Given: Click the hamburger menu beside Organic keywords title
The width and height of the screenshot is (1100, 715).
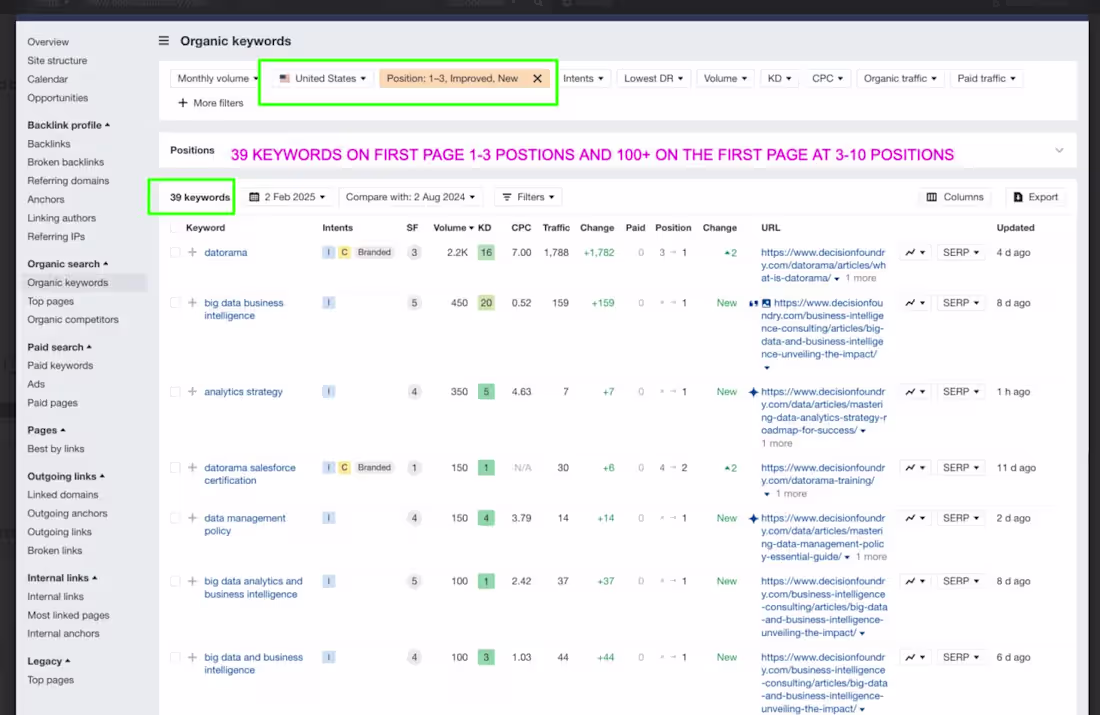Looking at the screenshot, I should (162, 41).
